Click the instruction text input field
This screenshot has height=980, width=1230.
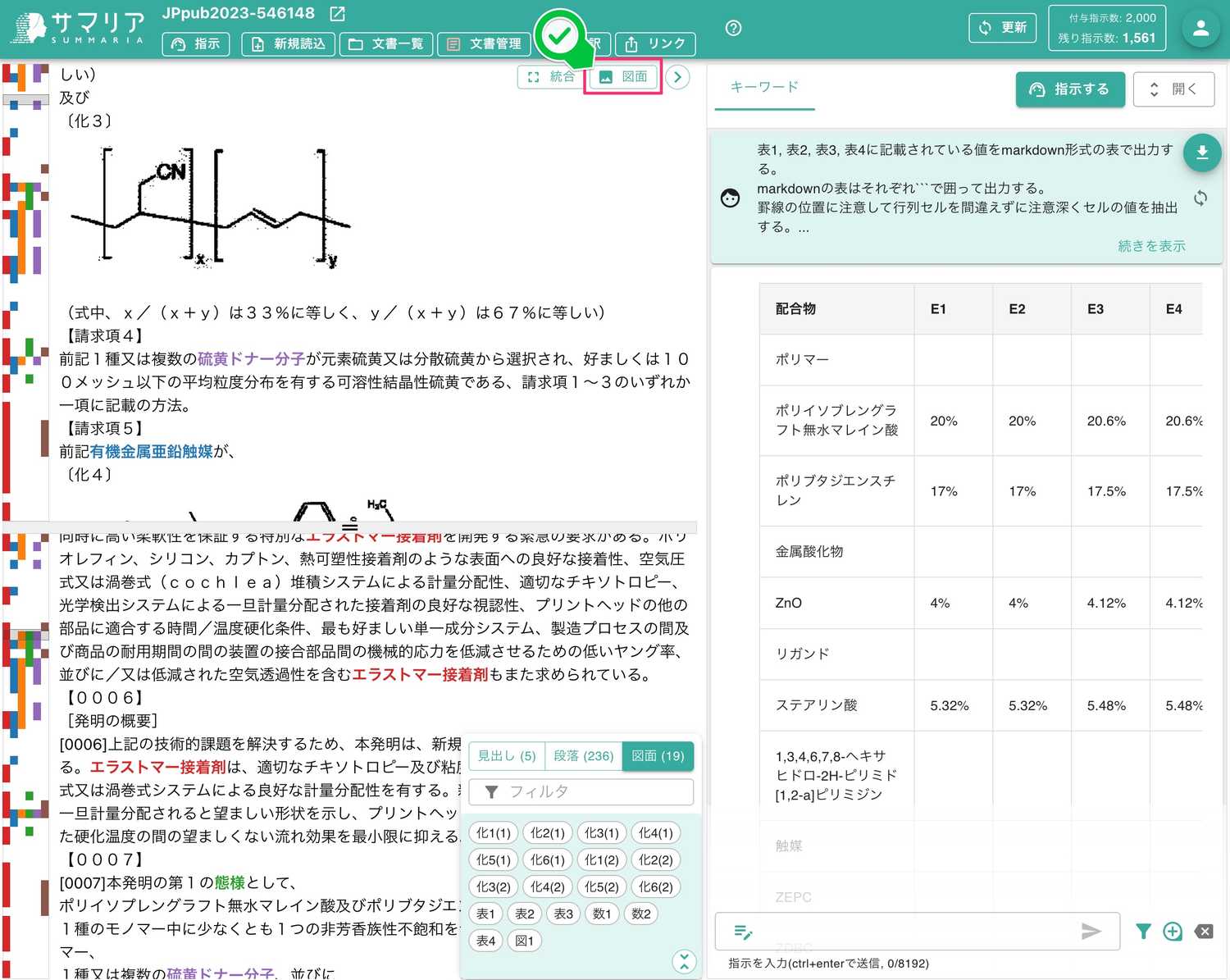[x=917, y=932]
